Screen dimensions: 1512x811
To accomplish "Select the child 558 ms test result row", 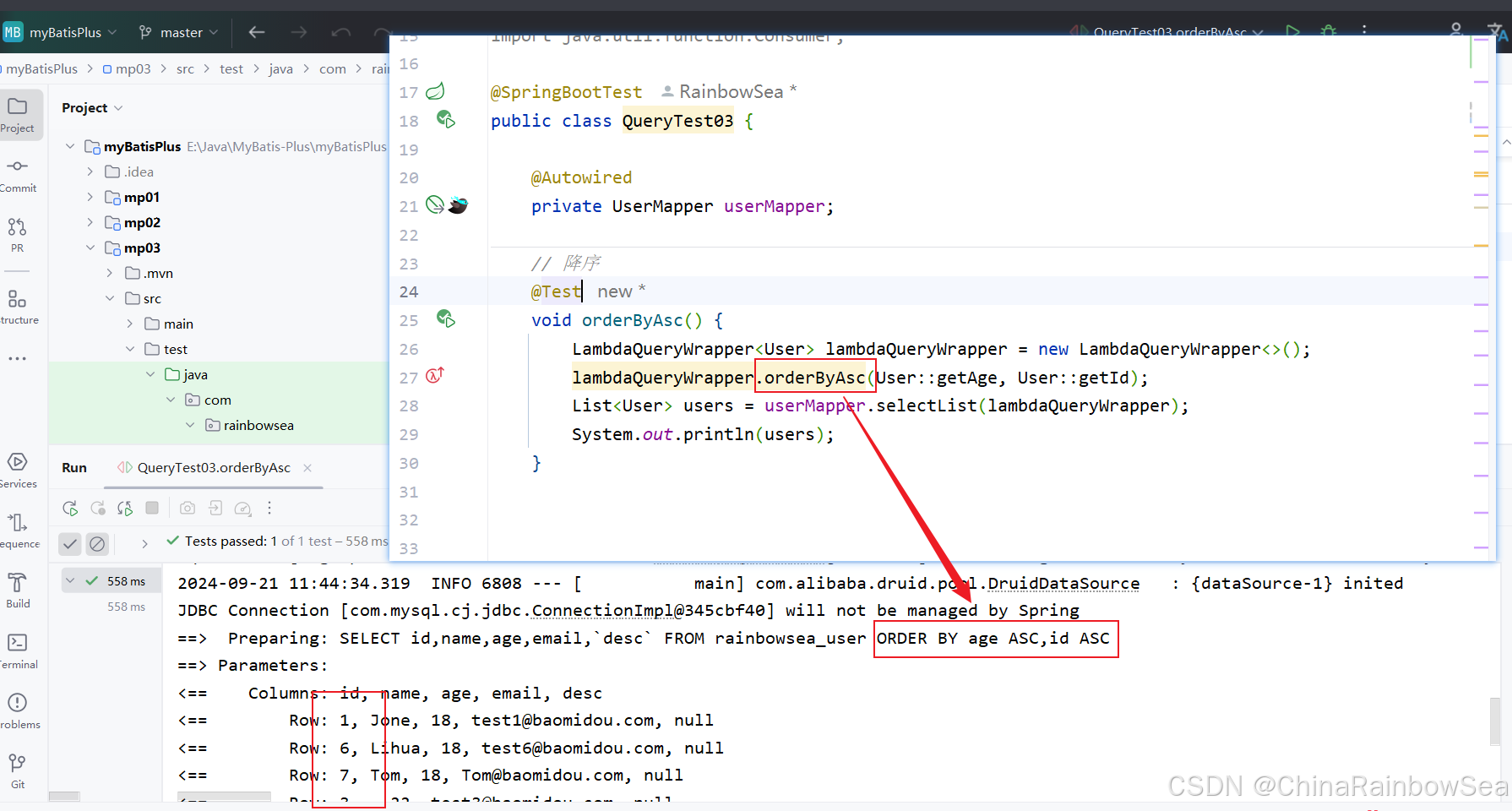I will (126, 607).
